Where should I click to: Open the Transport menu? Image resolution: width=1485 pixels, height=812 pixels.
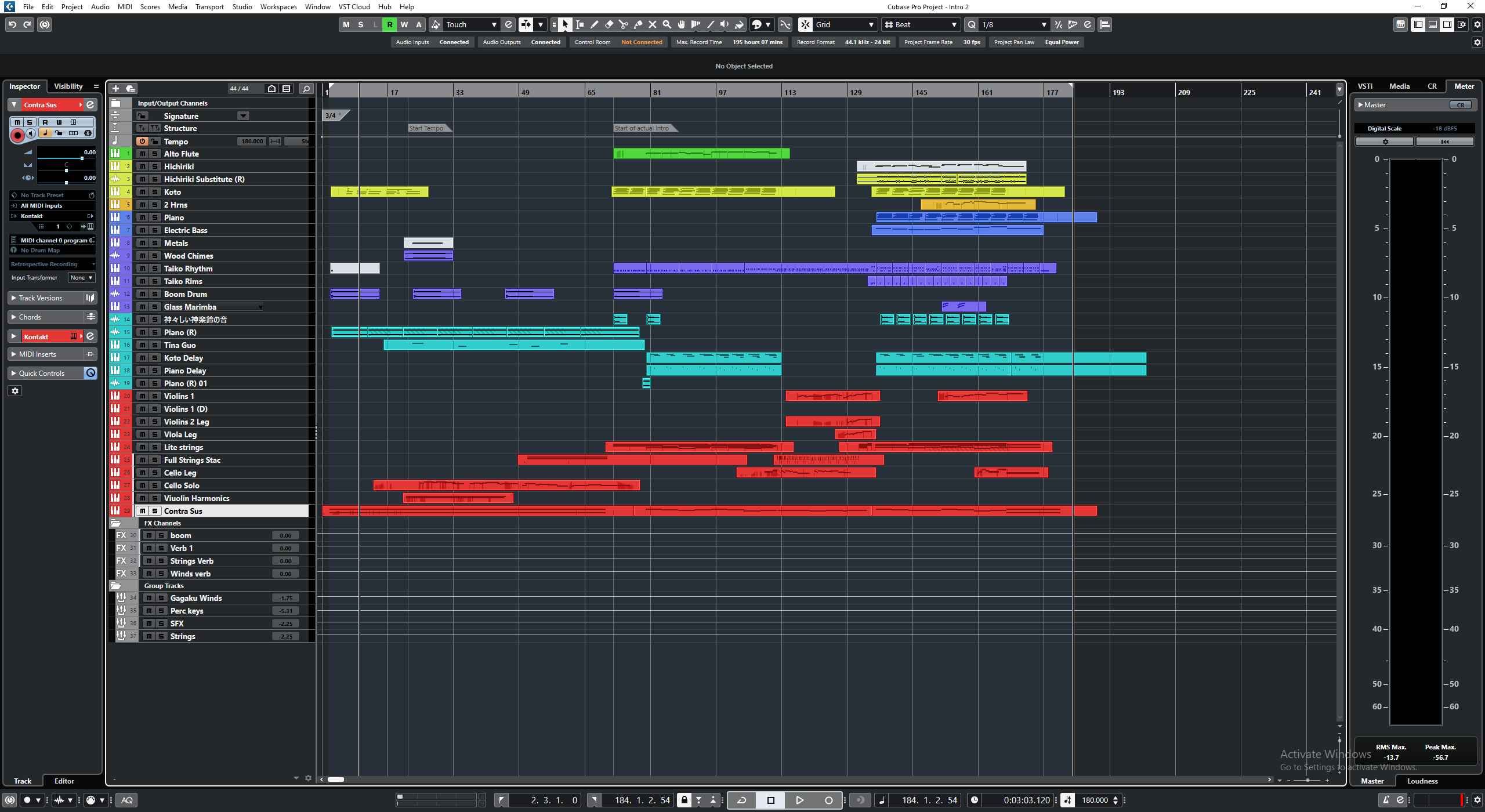pos(209,7)
